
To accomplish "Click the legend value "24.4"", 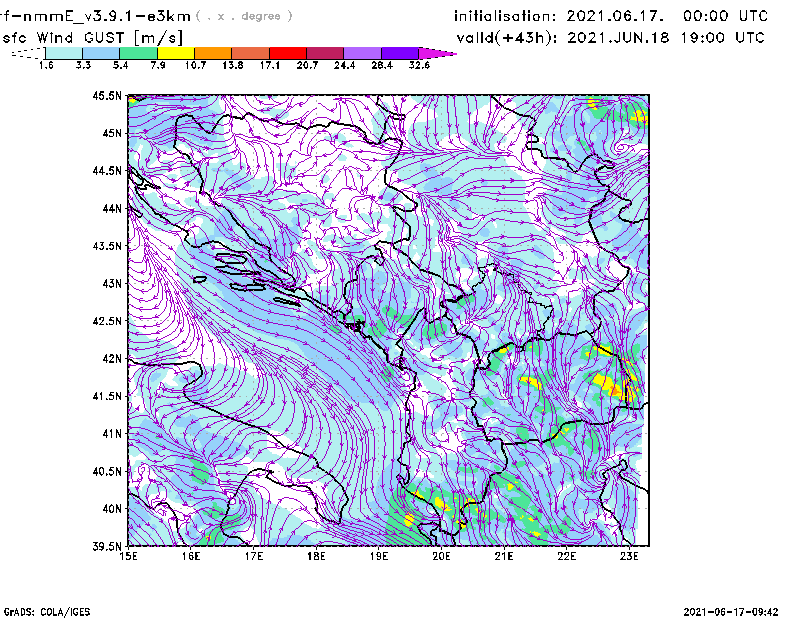I will [344, 65].
